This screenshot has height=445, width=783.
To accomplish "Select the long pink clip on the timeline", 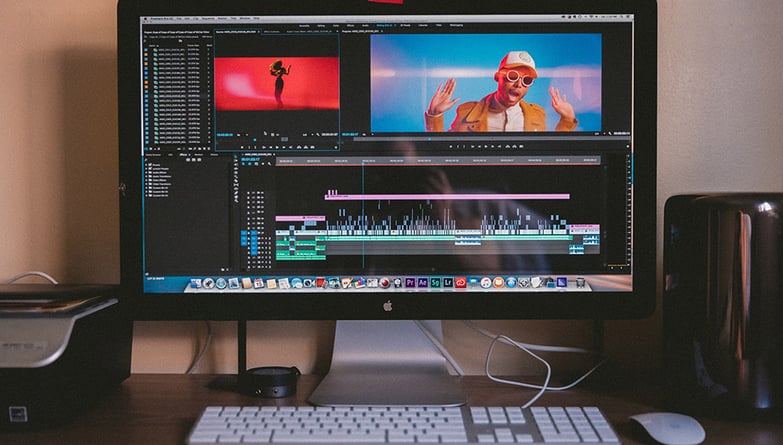I will 447,196.
